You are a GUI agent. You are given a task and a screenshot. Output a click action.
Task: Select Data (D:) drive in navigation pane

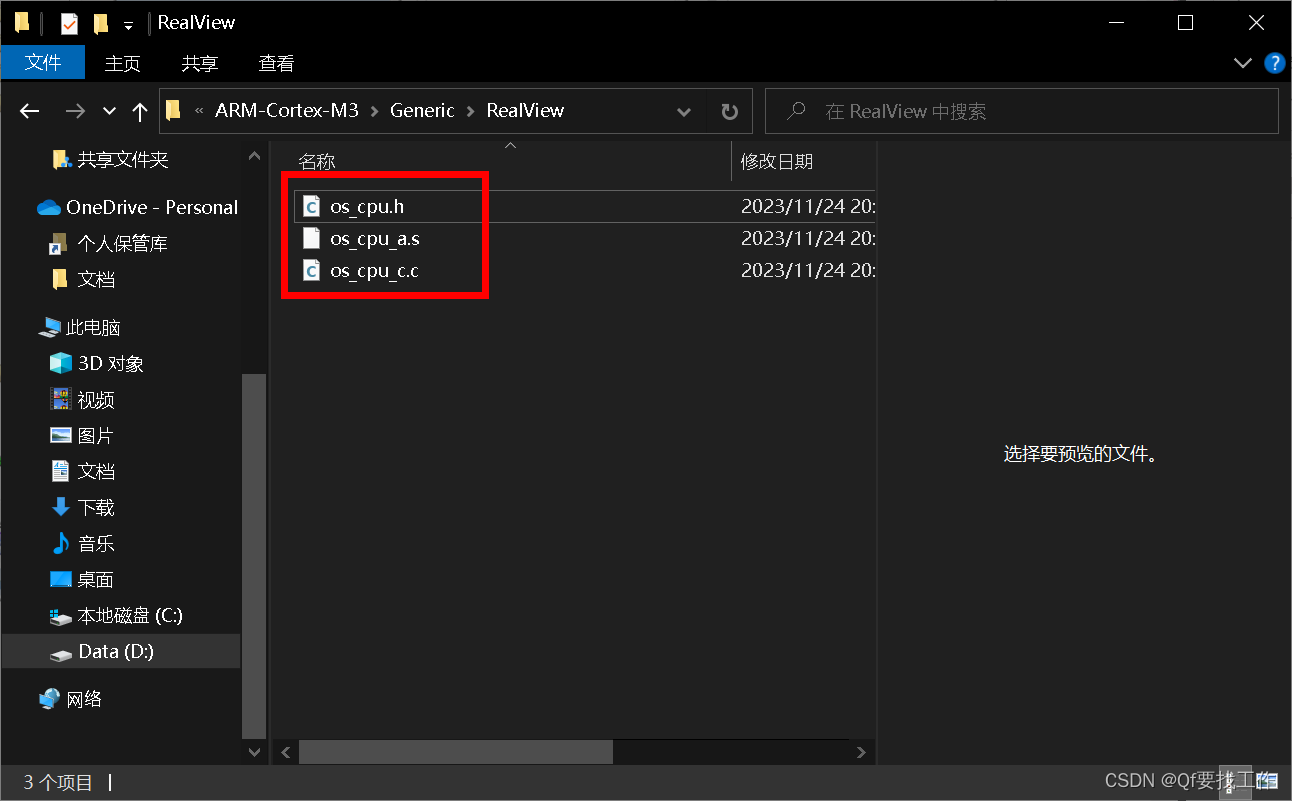[116, 651]
